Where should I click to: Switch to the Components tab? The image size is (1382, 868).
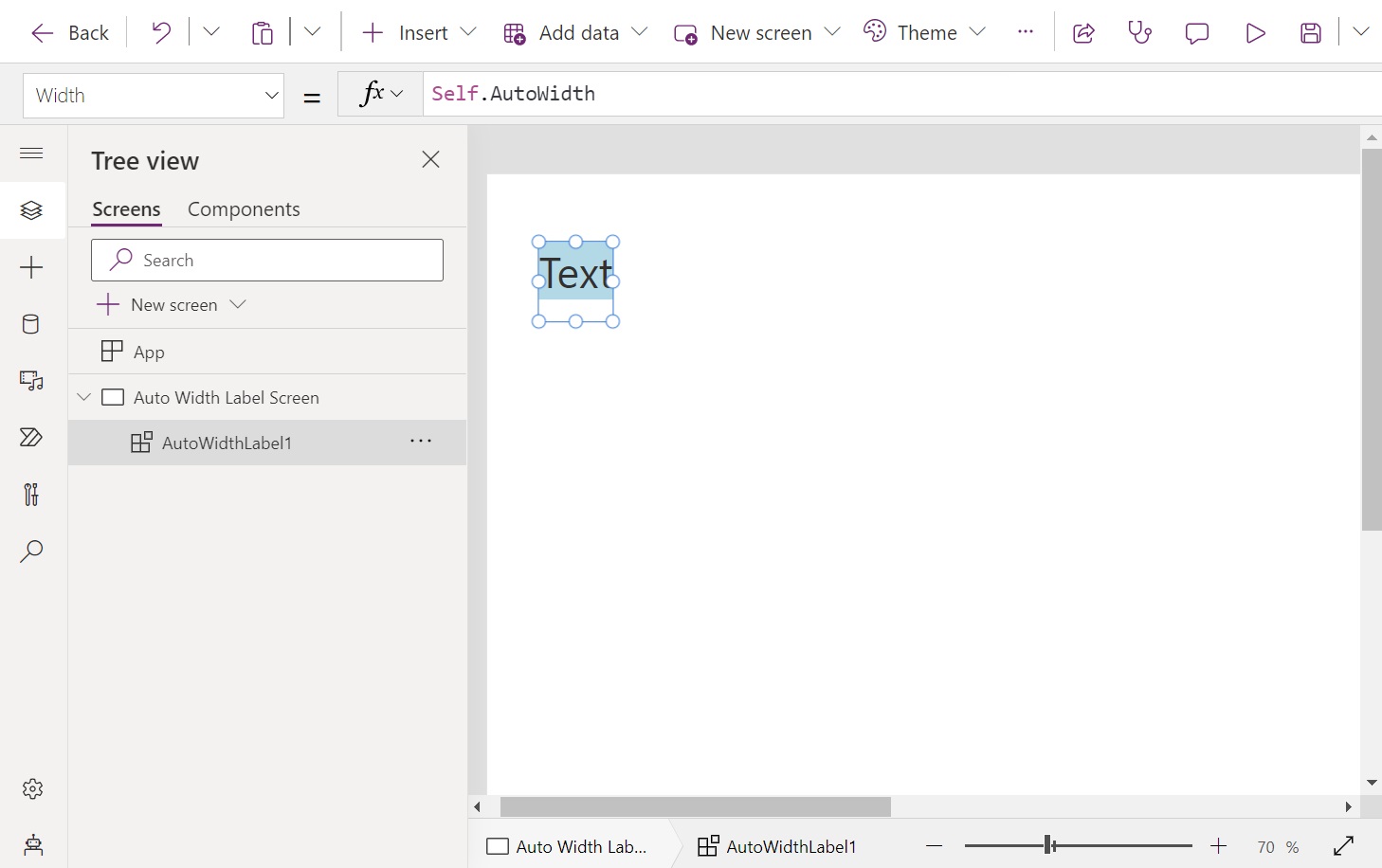[x=244, y=209]
